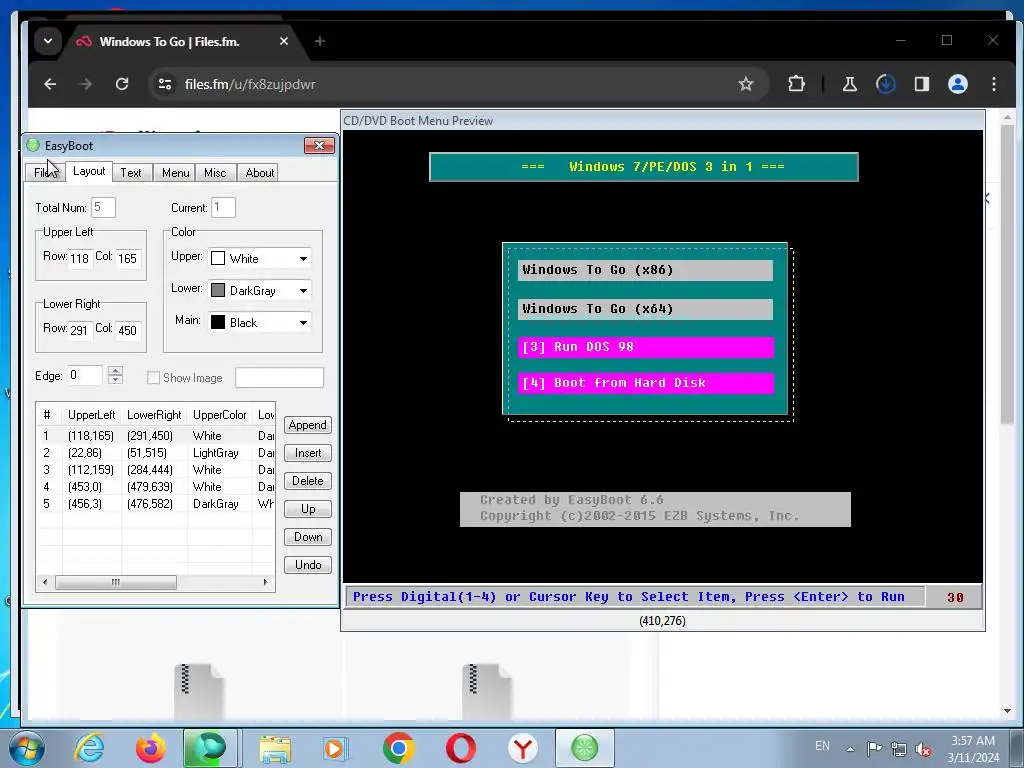Move the layout item Up
The height and width of the screenshot is (768, 1024).
[x=308, y=509]
